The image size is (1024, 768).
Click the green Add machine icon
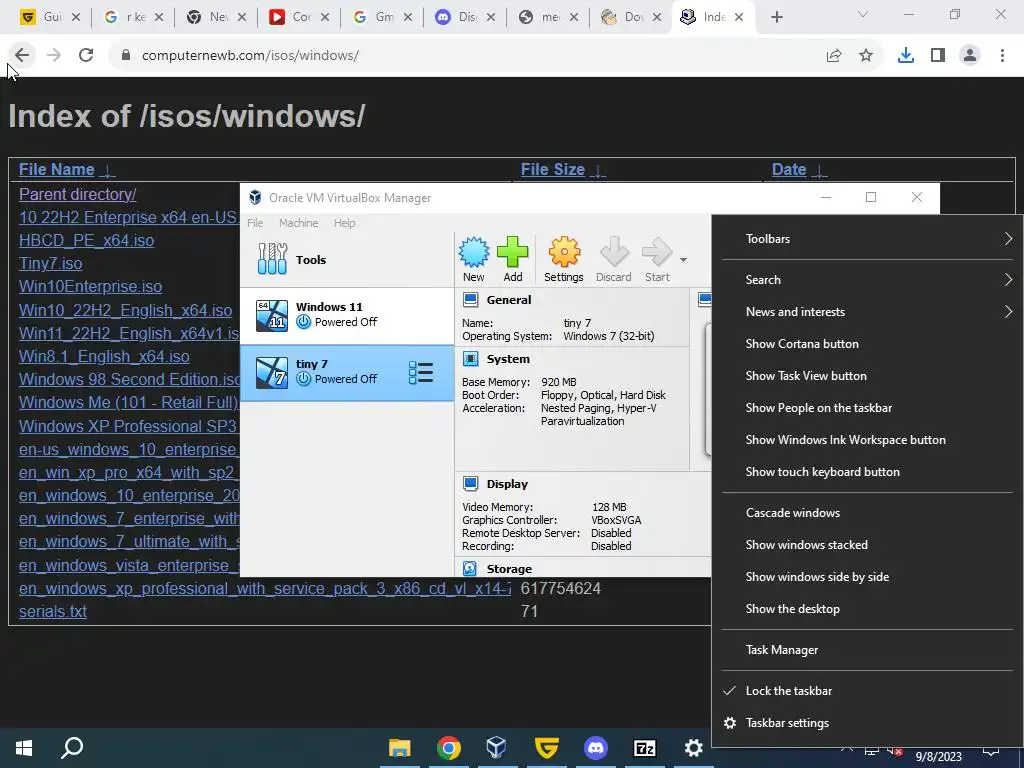pos(513,259)
